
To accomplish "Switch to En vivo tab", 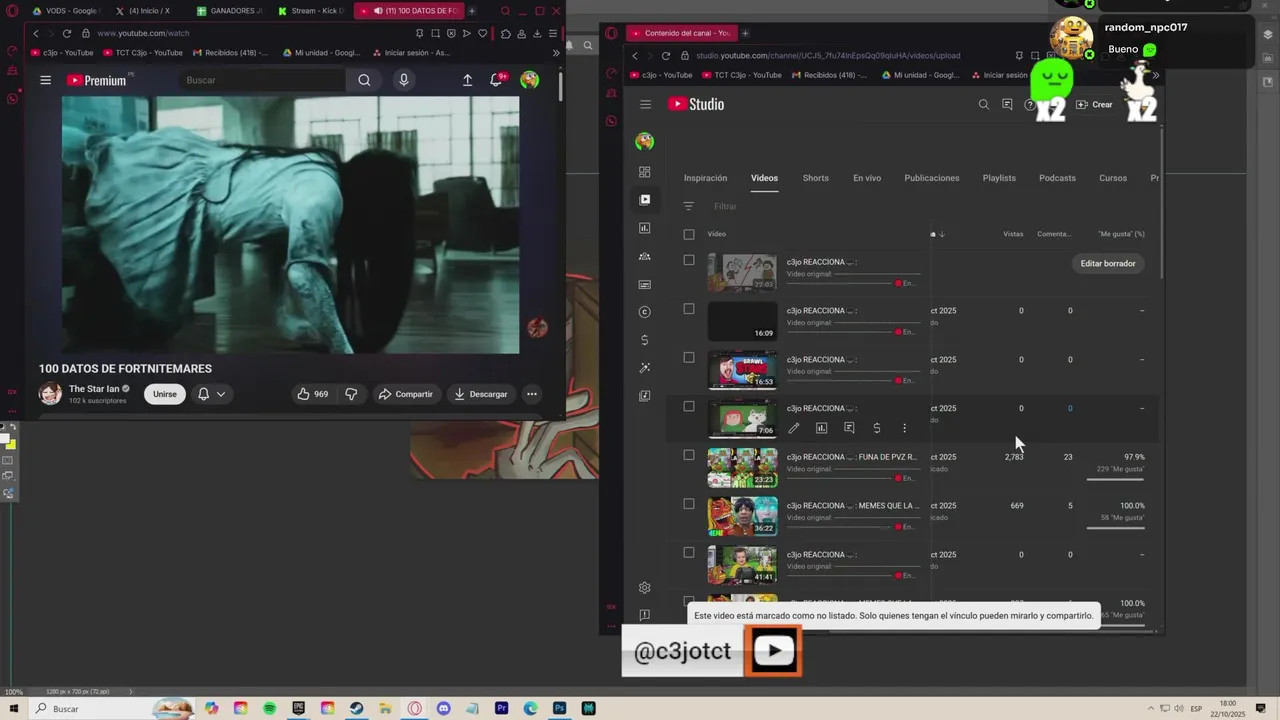I will (867, 178).
